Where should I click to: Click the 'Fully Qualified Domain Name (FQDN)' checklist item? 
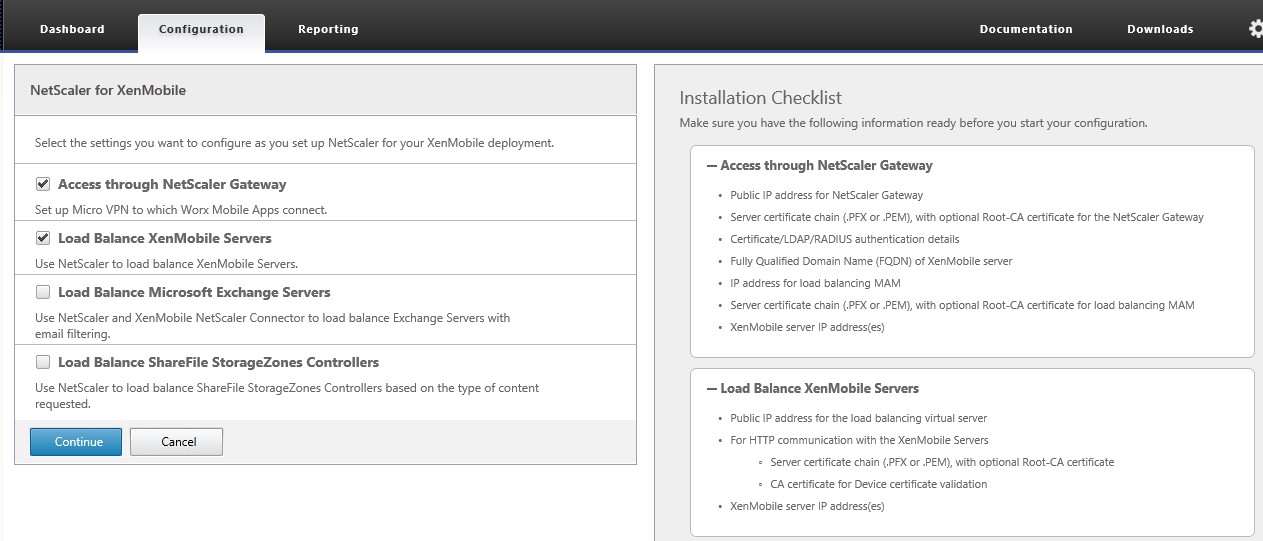[x=871, y=261]
